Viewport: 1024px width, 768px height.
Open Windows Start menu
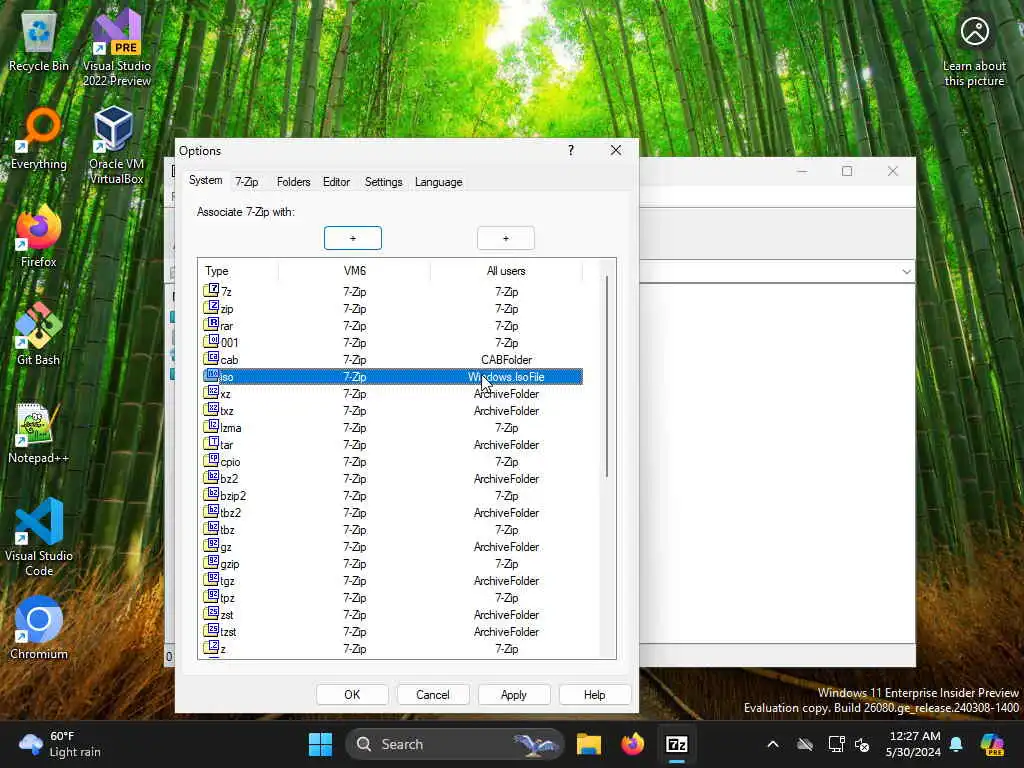pyautogui.click(x=320, y=744)
